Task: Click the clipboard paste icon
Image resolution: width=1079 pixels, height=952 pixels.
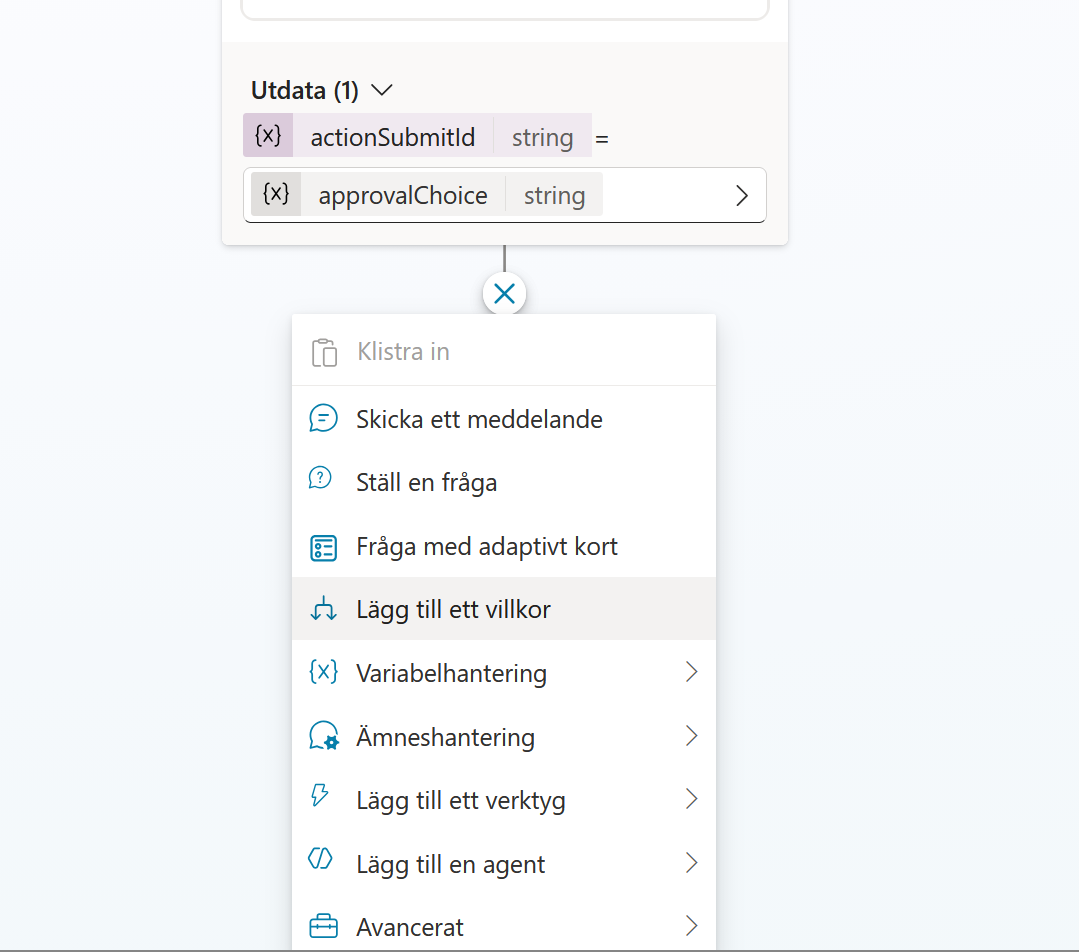Action: click(324, 352)
